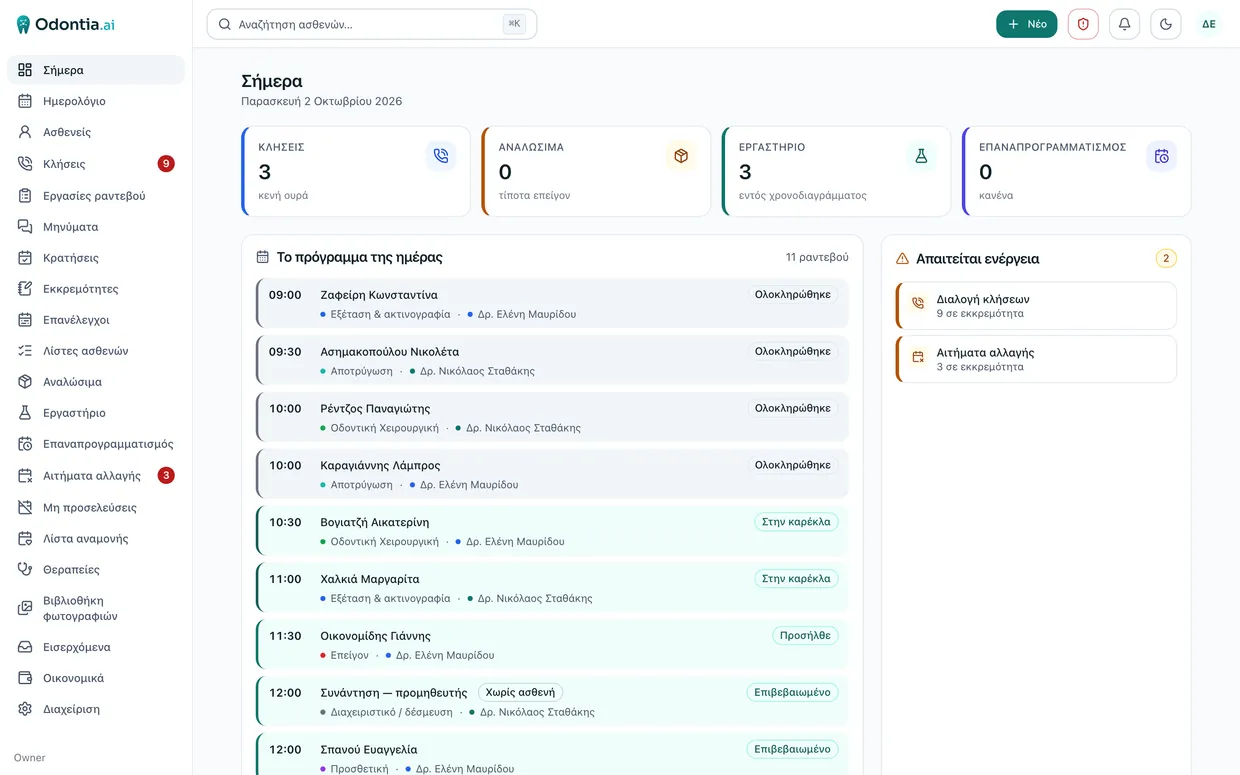Click the Νέο button
Screen dimensions: 1240x775
tap(1026, 24)
